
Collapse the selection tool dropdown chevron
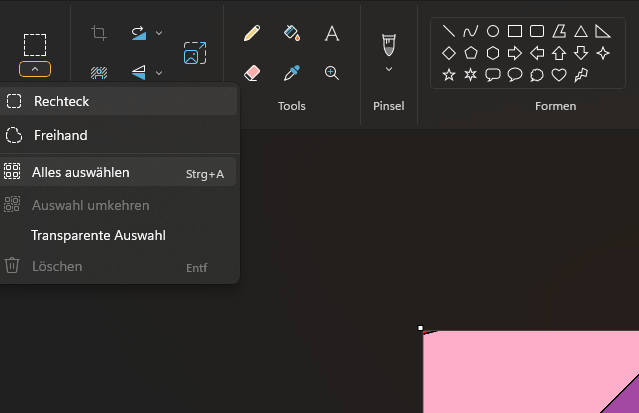(x=35, y=69)
